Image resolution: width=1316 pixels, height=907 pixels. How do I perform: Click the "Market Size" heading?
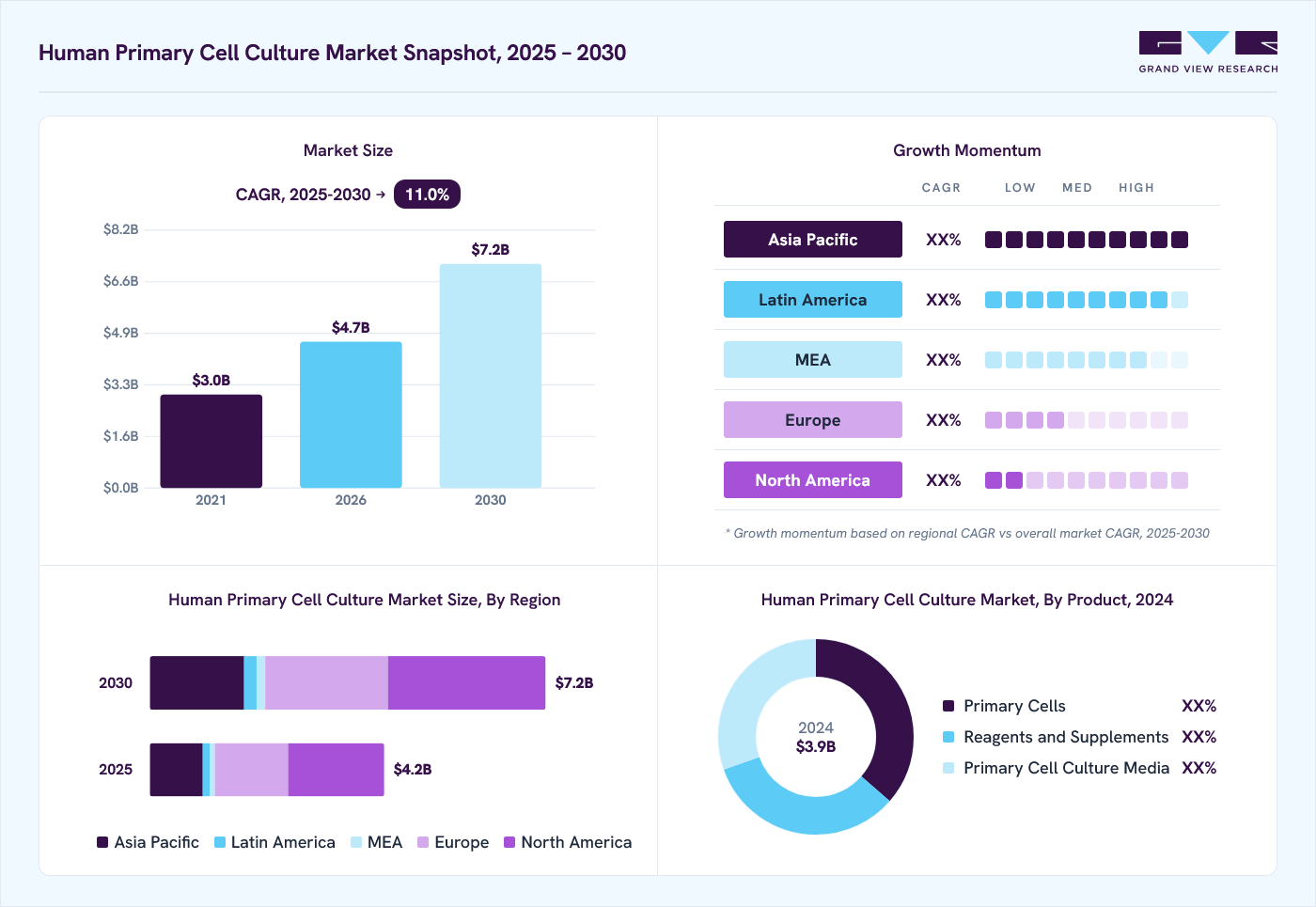[x=348, y=150]
